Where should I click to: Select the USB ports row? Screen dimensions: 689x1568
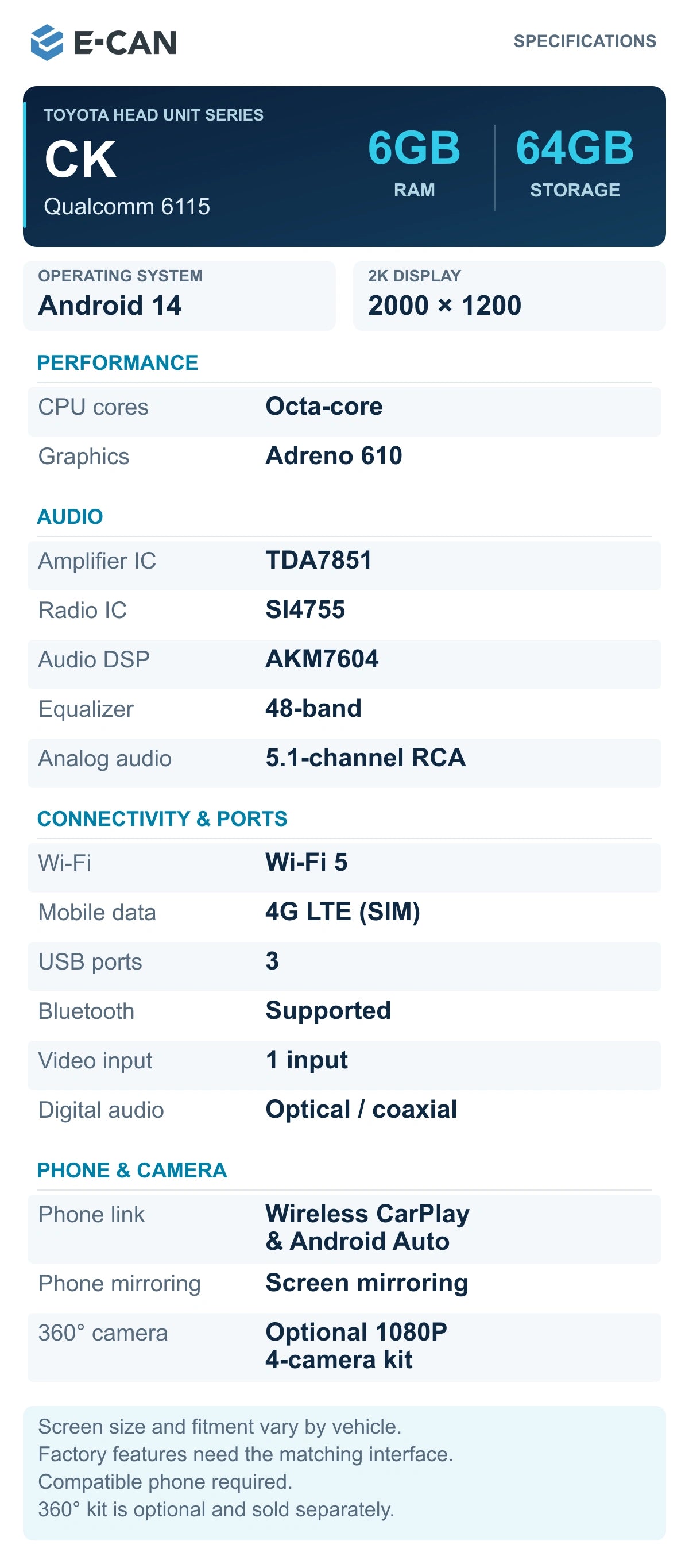344,966
